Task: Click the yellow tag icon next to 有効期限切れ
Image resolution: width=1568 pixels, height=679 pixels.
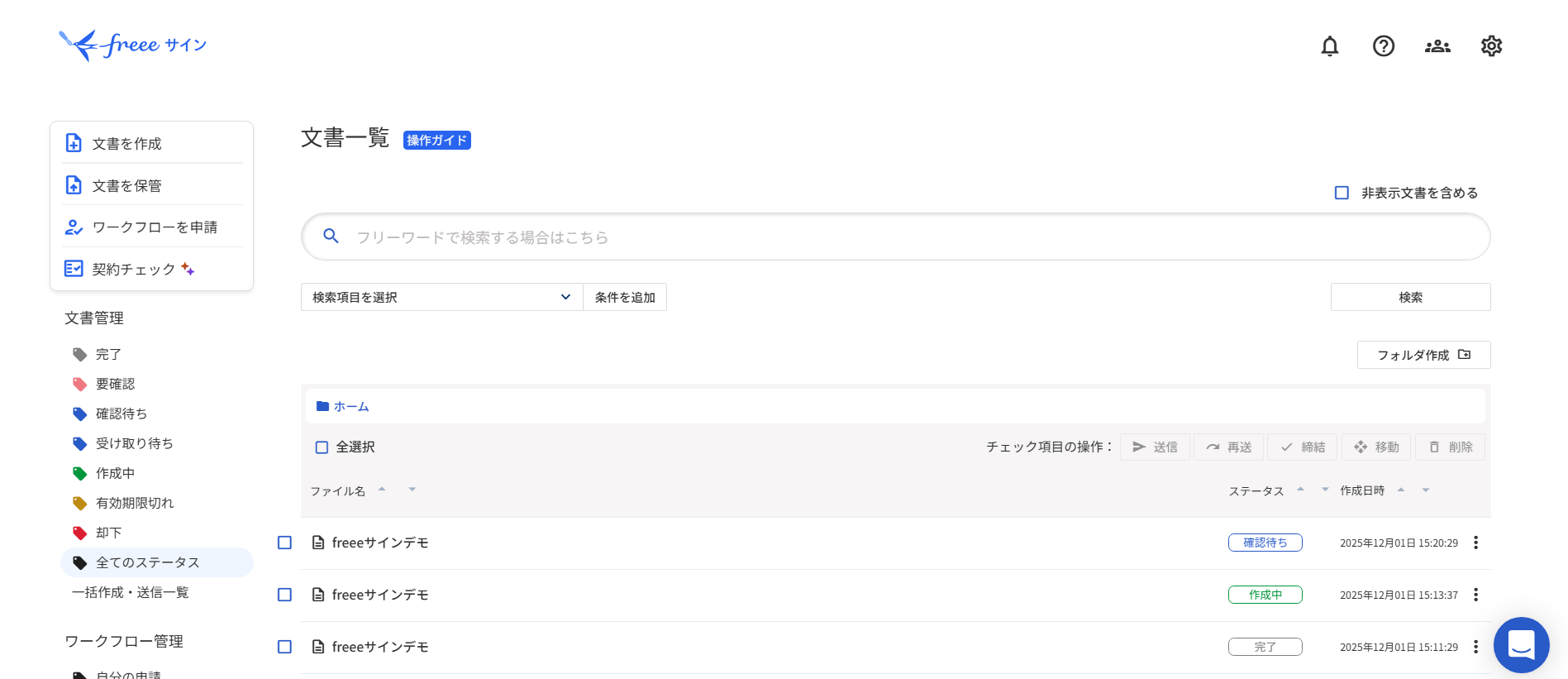Action: pos(80,504)
